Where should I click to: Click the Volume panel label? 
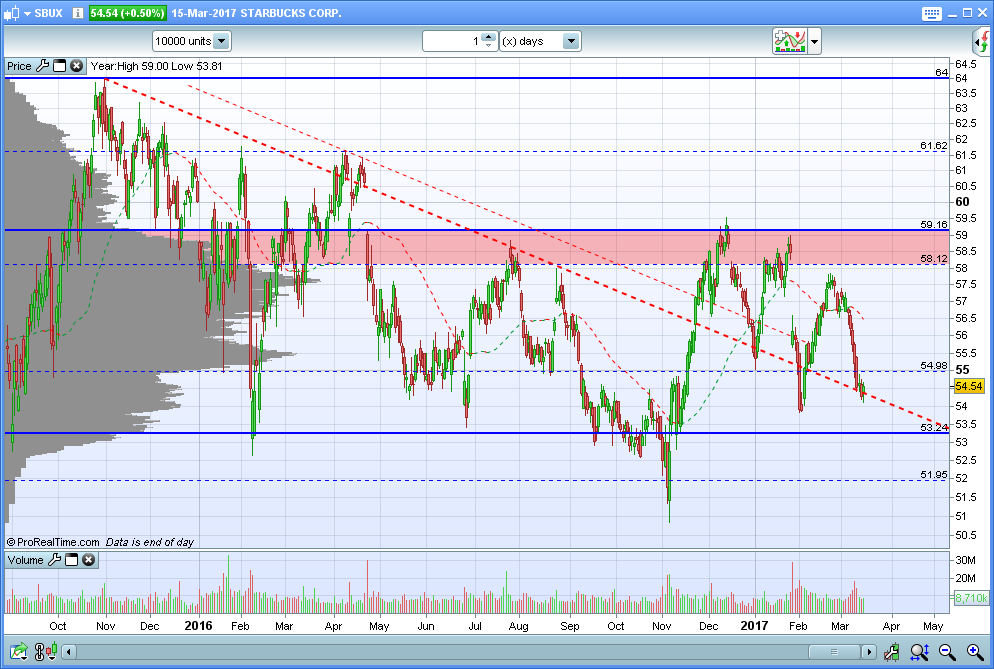pos(25,560)
